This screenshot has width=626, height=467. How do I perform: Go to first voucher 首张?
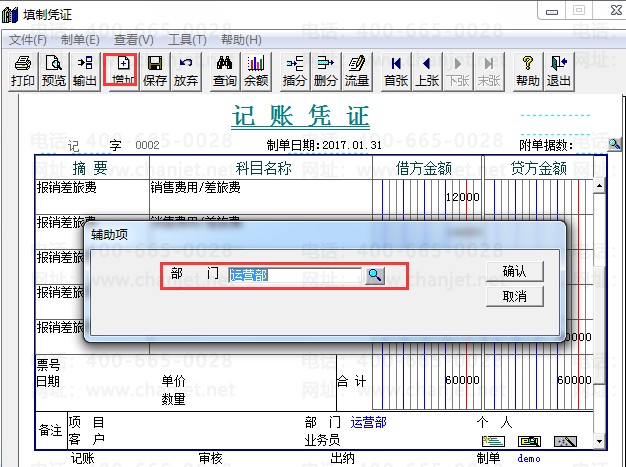pos(396,71)
